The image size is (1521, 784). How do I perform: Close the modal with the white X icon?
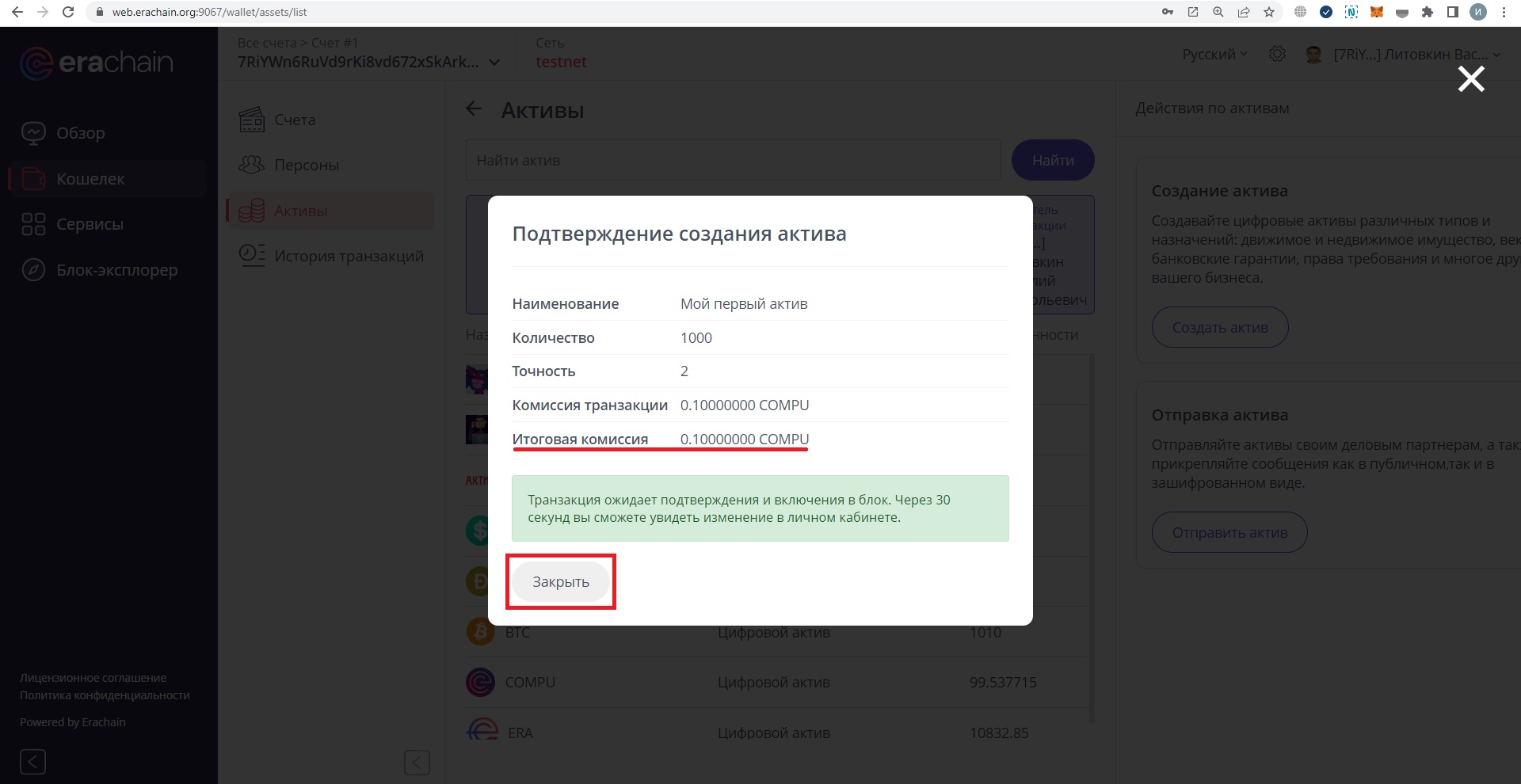click(1471, 79)
